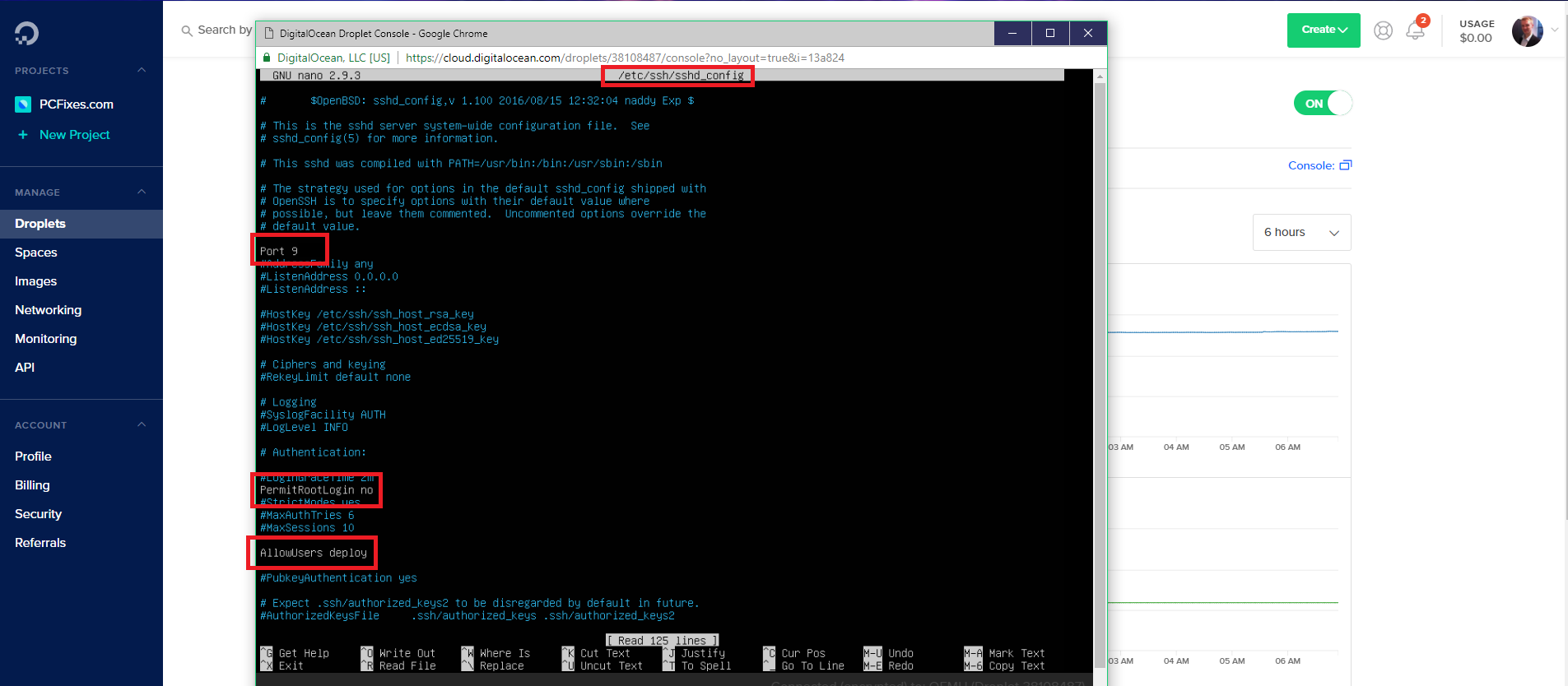
Task: Click the ssh_host_rsa_key HostKey line
Action: point(367,315)
